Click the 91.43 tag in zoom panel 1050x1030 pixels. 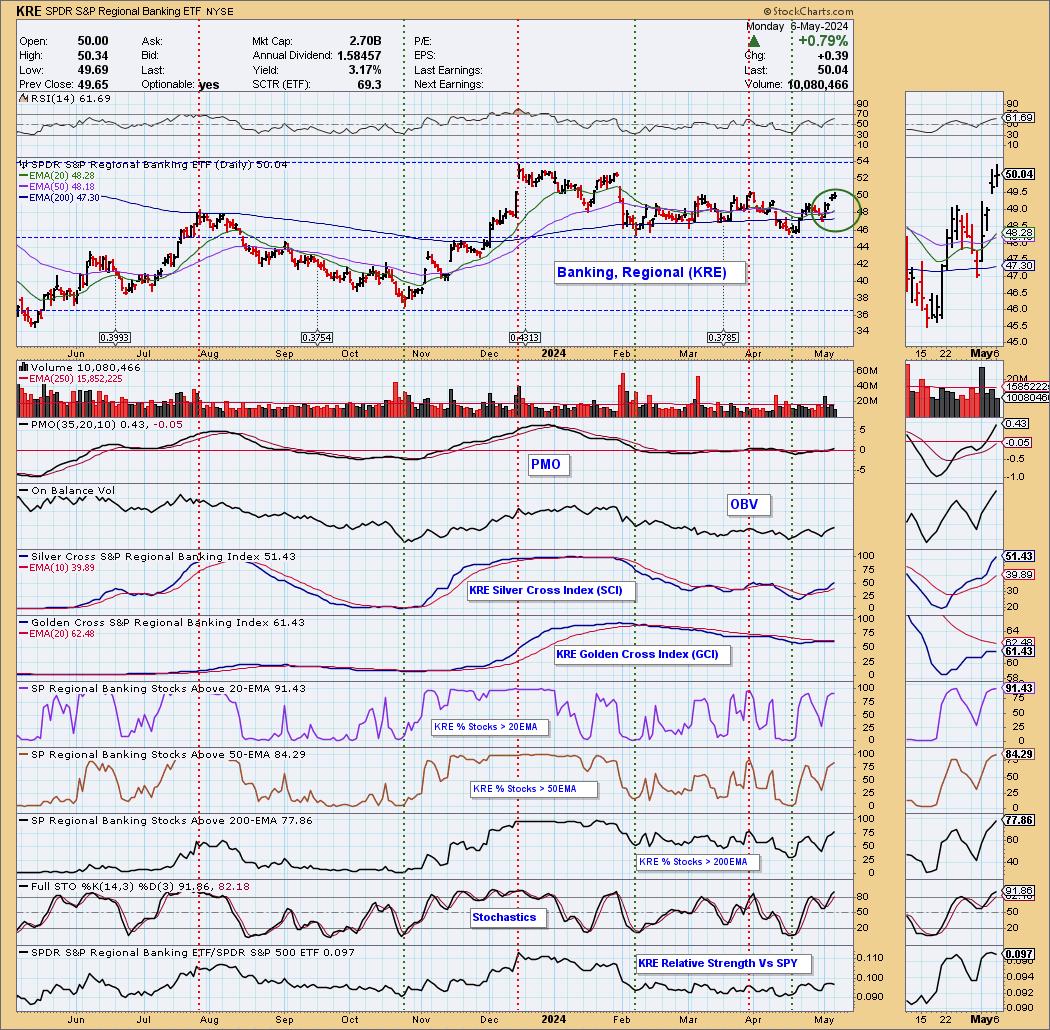1019,688
